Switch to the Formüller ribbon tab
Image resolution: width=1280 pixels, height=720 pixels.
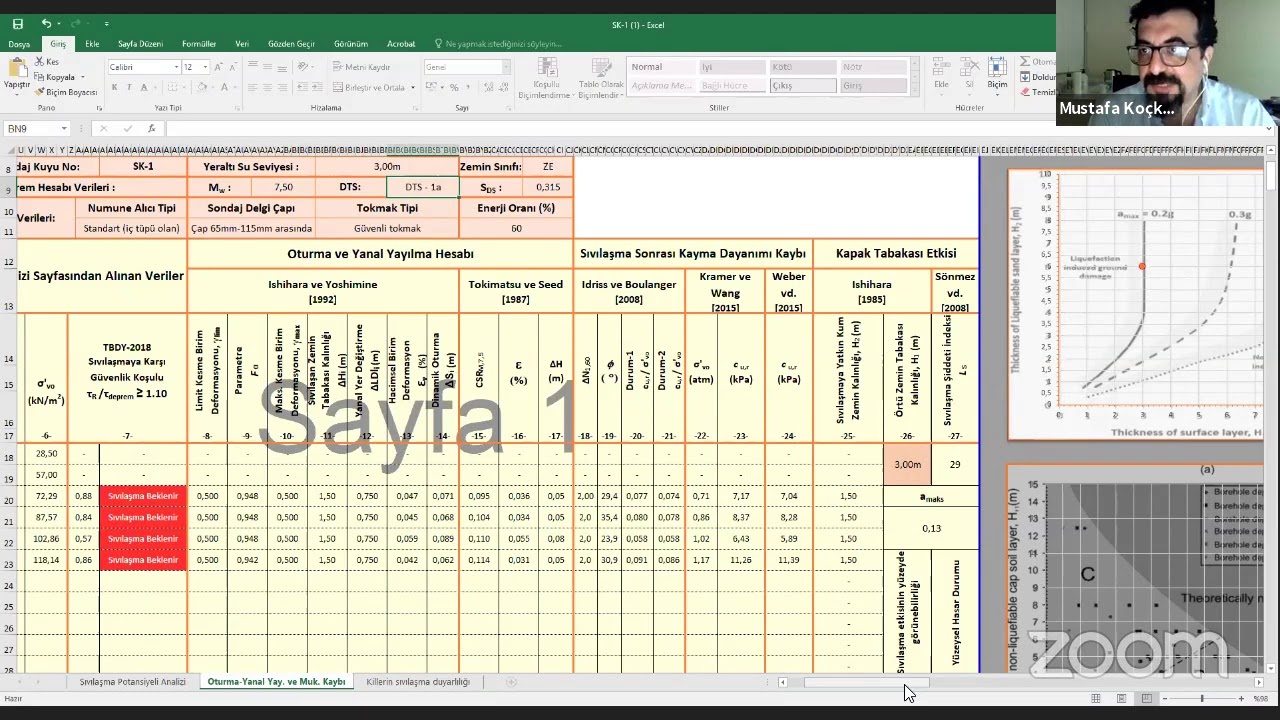(199, 44)
